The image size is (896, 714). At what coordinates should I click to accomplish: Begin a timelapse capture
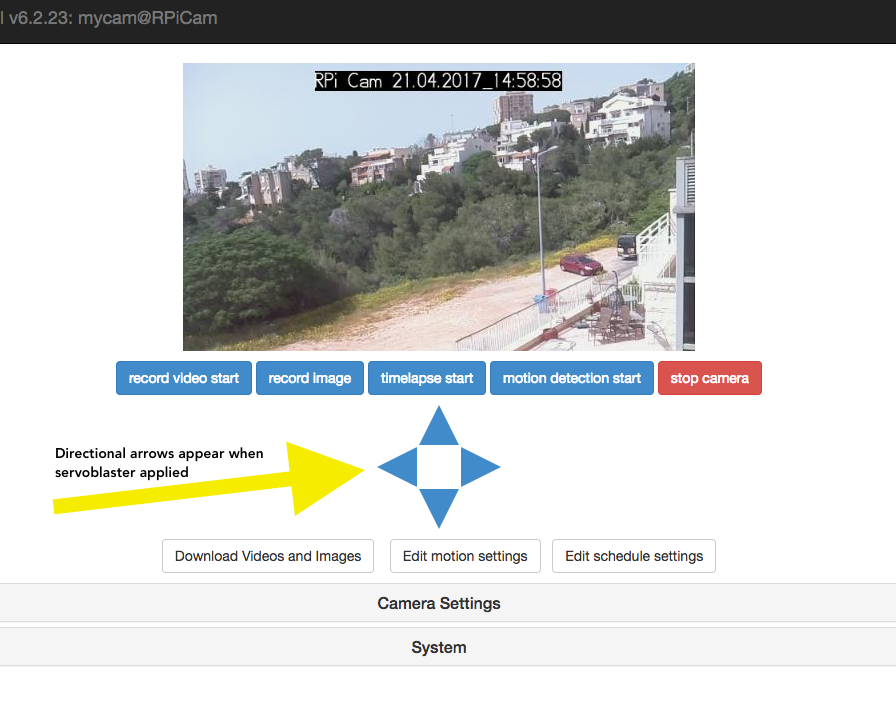(x=427, y=378)
